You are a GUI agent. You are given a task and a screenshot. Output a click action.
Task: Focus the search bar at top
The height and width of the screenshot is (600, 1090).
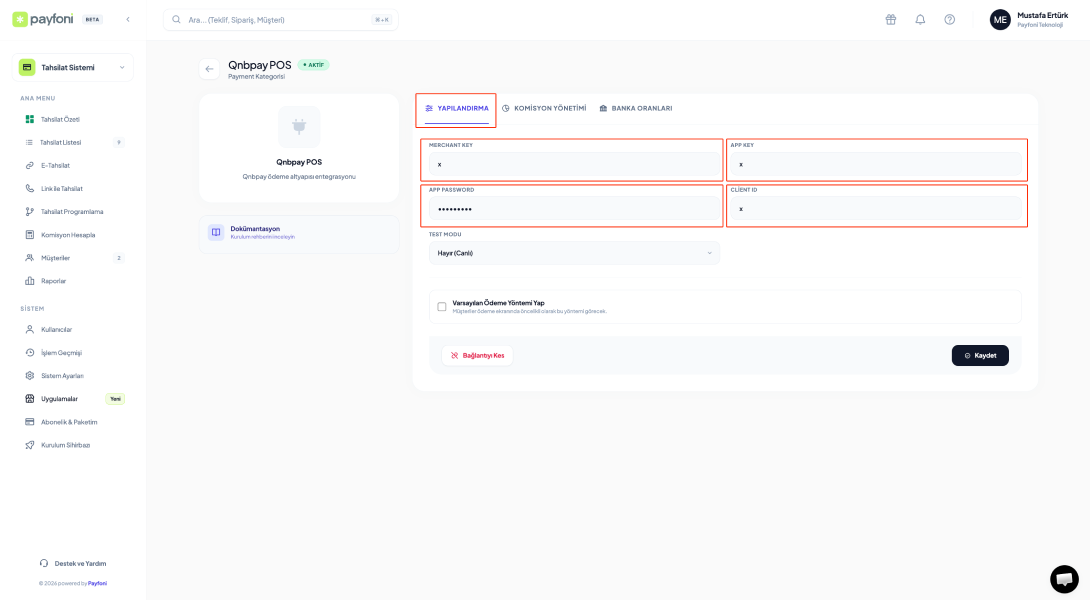pos(280,20)
